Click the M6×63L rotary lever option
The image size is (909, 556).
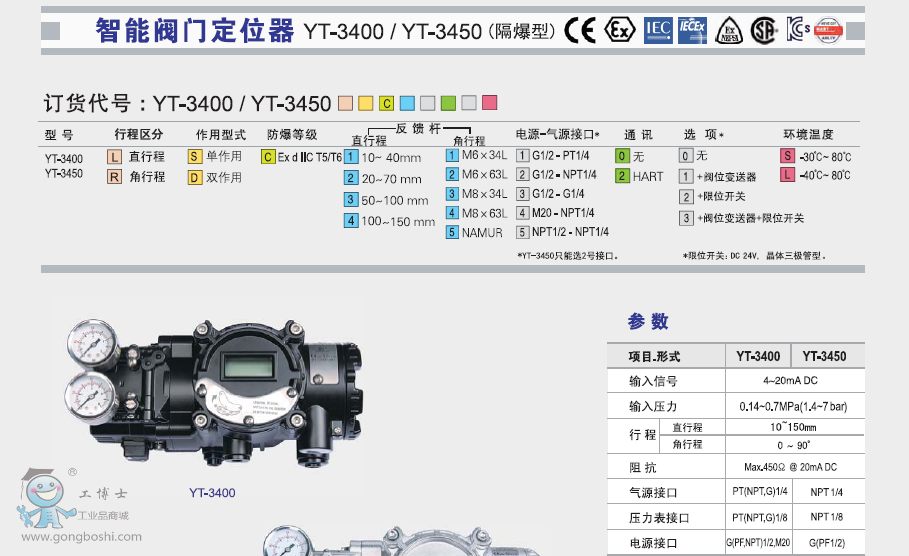pos(477,175)
